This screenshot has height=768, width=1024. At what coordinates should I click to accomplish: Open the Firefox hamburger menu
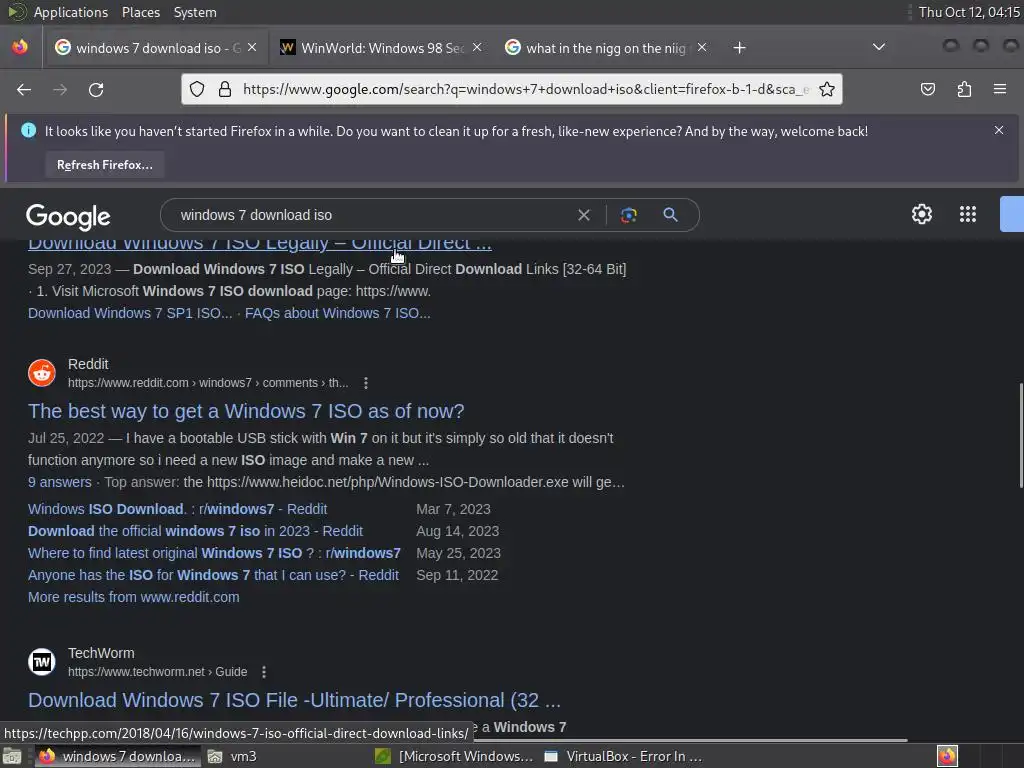pos(1000,89)
